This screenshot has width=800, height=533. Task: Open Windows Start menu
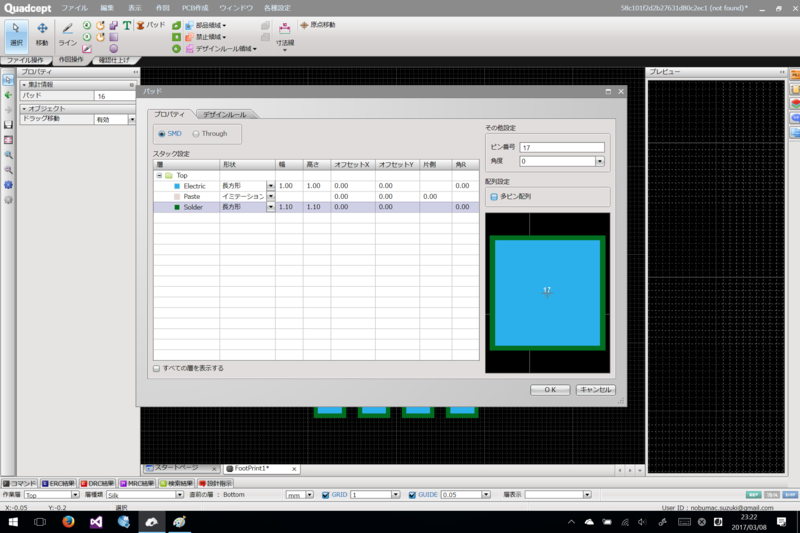tap(13, 522)
